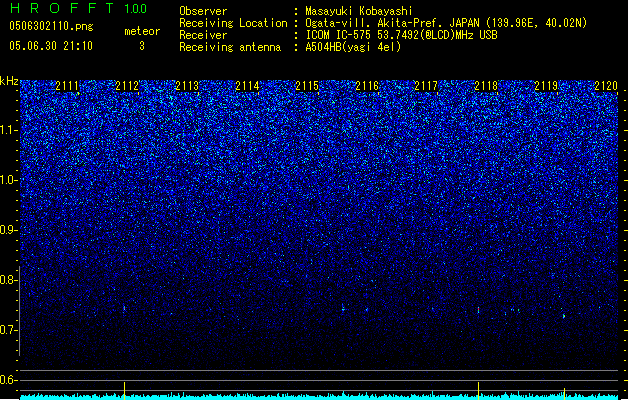
Task: Click location text Ogata-vill. Akita-Pref. JAPAN
Action: point(392,23)
